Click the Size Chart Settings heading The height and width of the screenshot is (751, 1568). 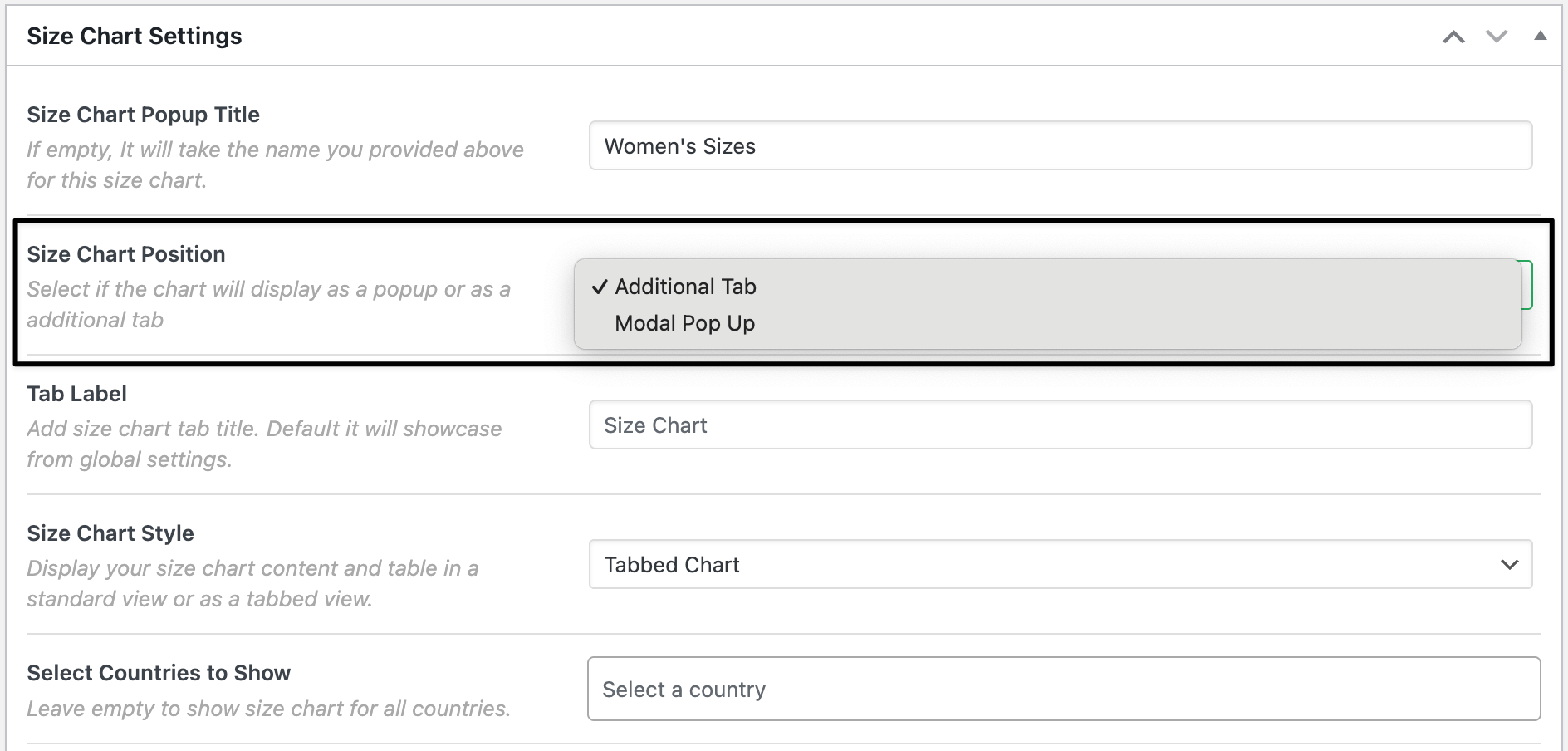coord(135,37)
